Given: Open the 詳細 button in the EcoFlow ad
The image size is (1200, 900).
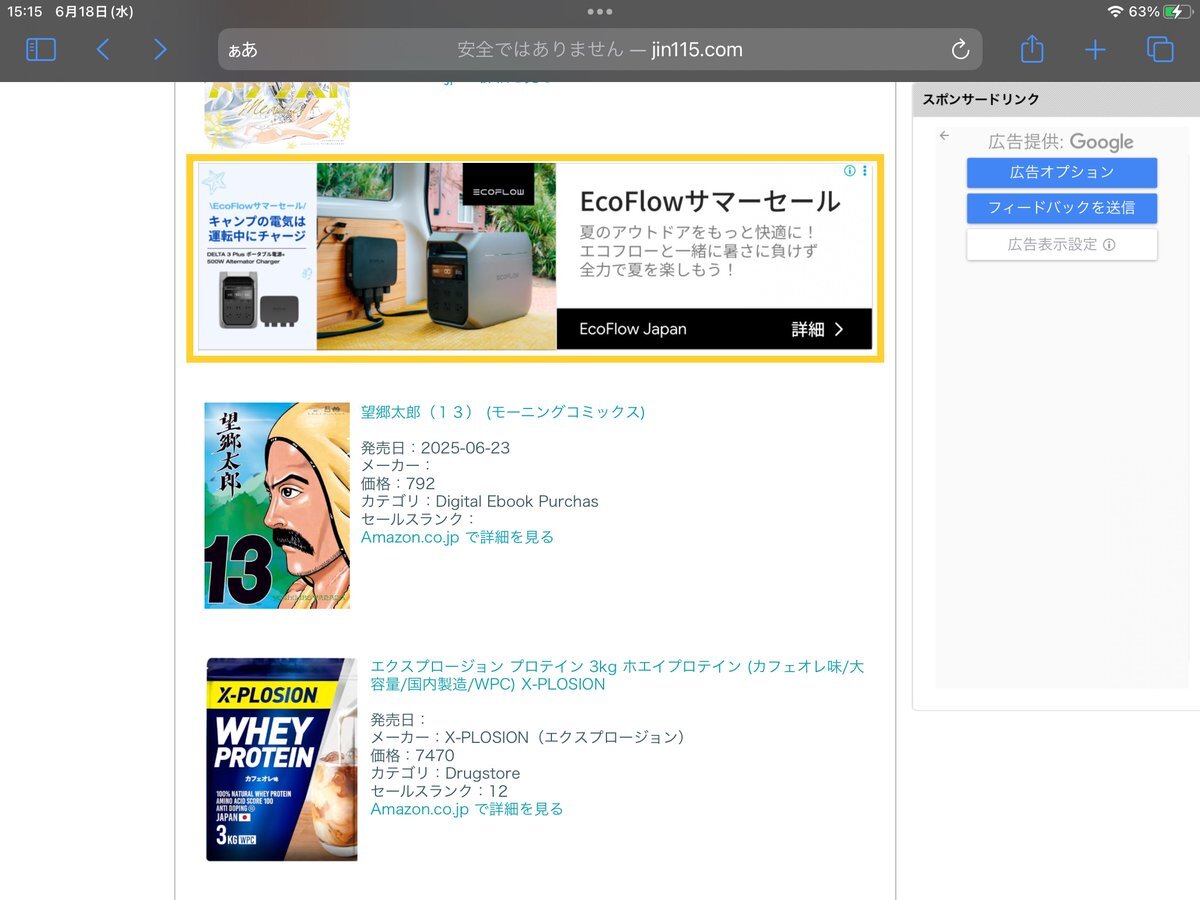Looking at the screenshot, I should [x=818, y=329].
